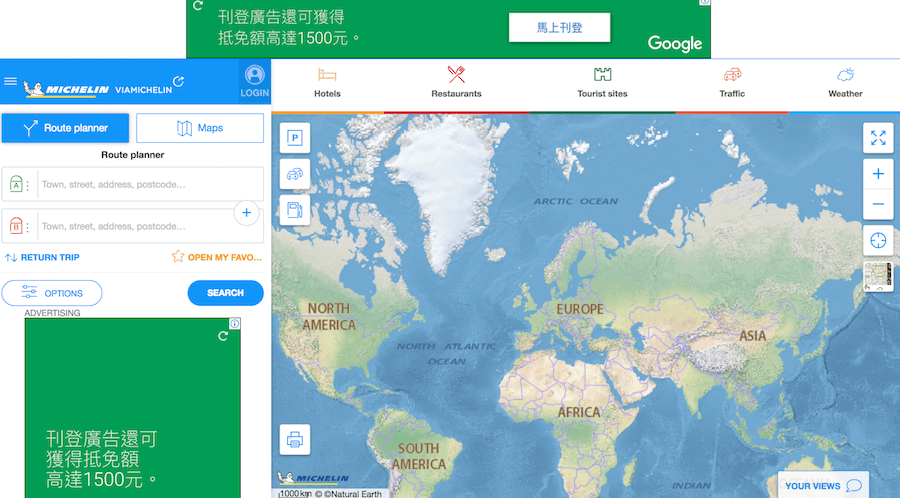
Task: Toggle fuel stations icon on map
Action: click(294, 210)
